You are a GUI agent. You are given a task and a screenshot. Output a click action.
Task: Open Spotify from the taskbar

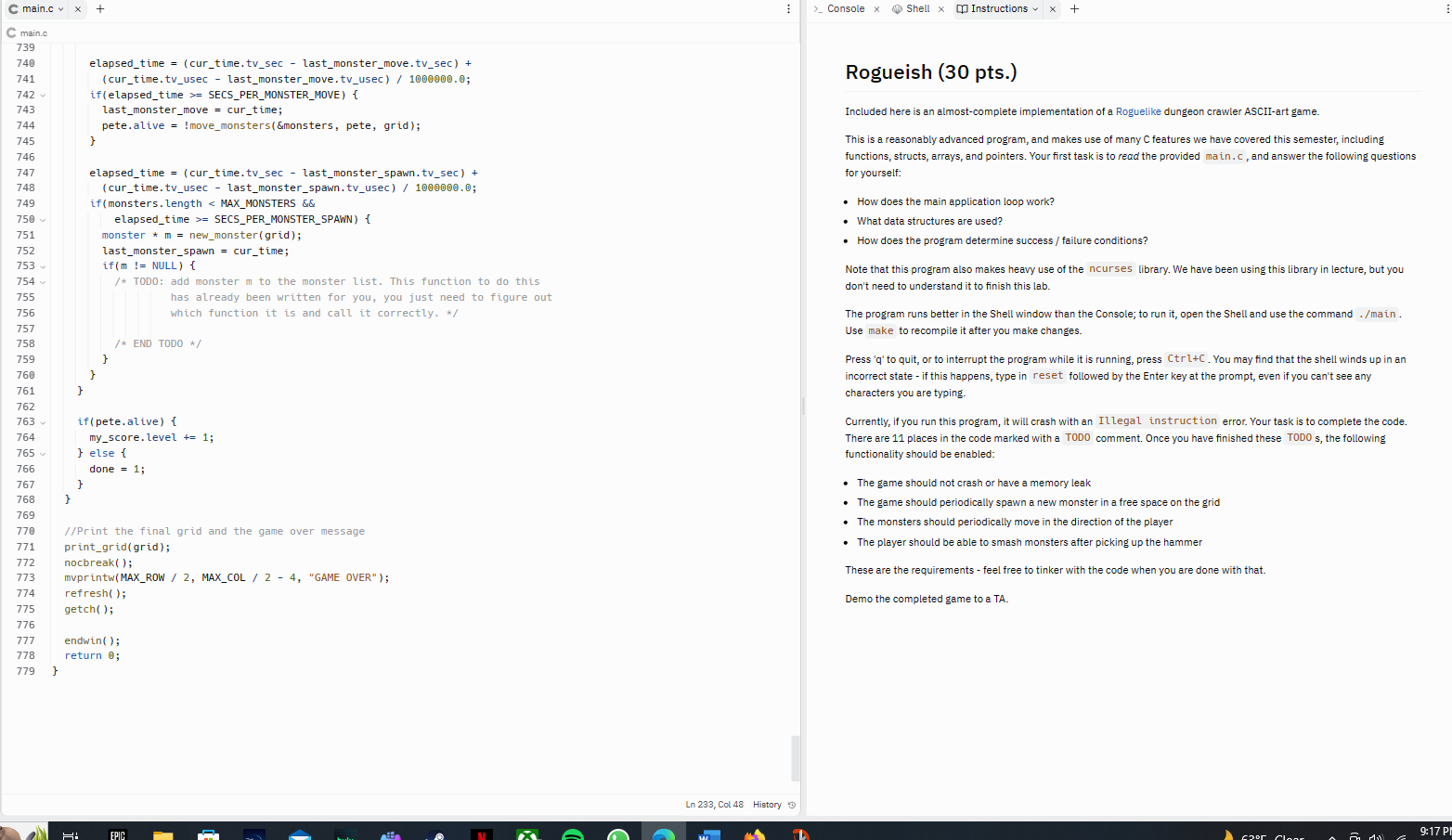[573, 833]
